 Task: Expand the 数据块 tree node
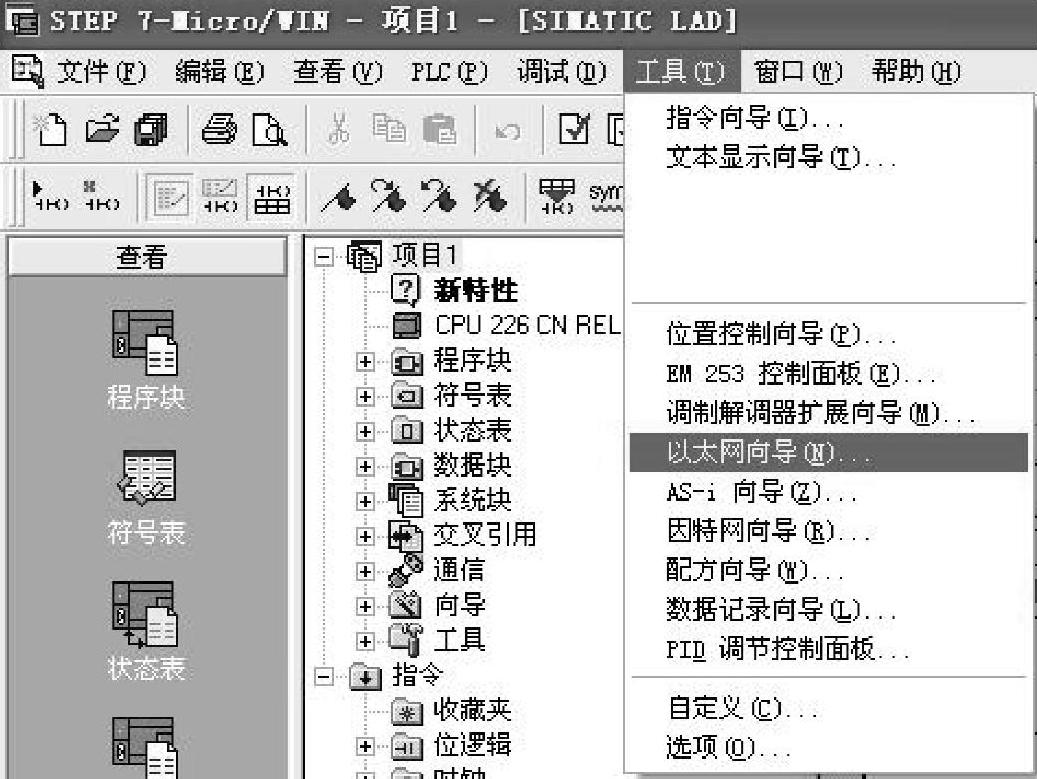pyautogui.click(x=365, y=466)
